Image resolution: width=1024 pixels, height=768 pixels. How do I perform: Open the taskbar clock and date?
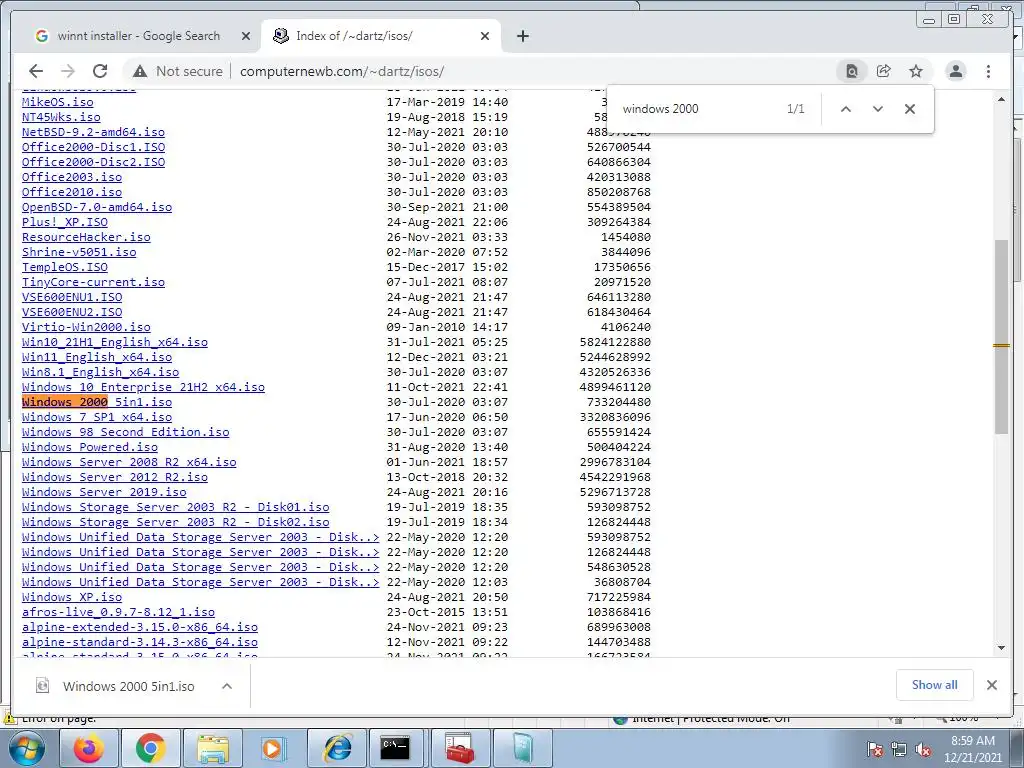tap(973, 748)
